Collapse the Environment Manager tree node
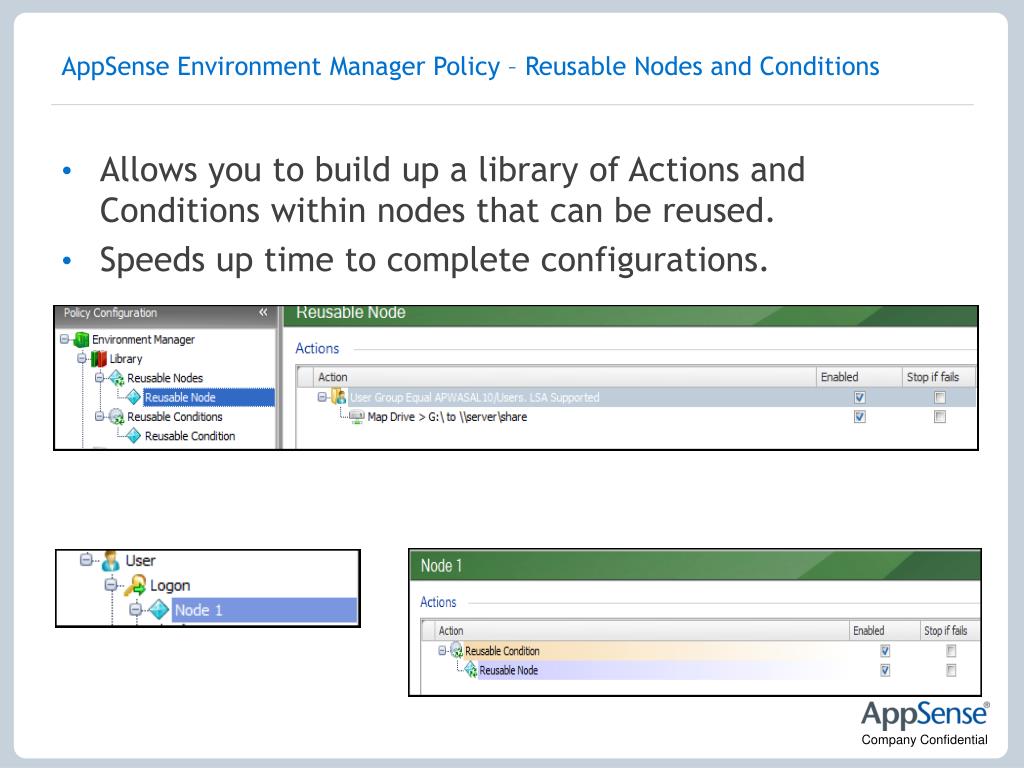The width and height of the screenshot is (1024, 768). click(x=65, y=340)
